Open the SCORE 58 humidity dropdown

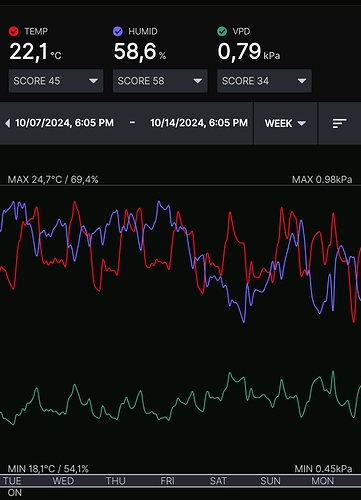pyautogui.click(x=160, y=81)
